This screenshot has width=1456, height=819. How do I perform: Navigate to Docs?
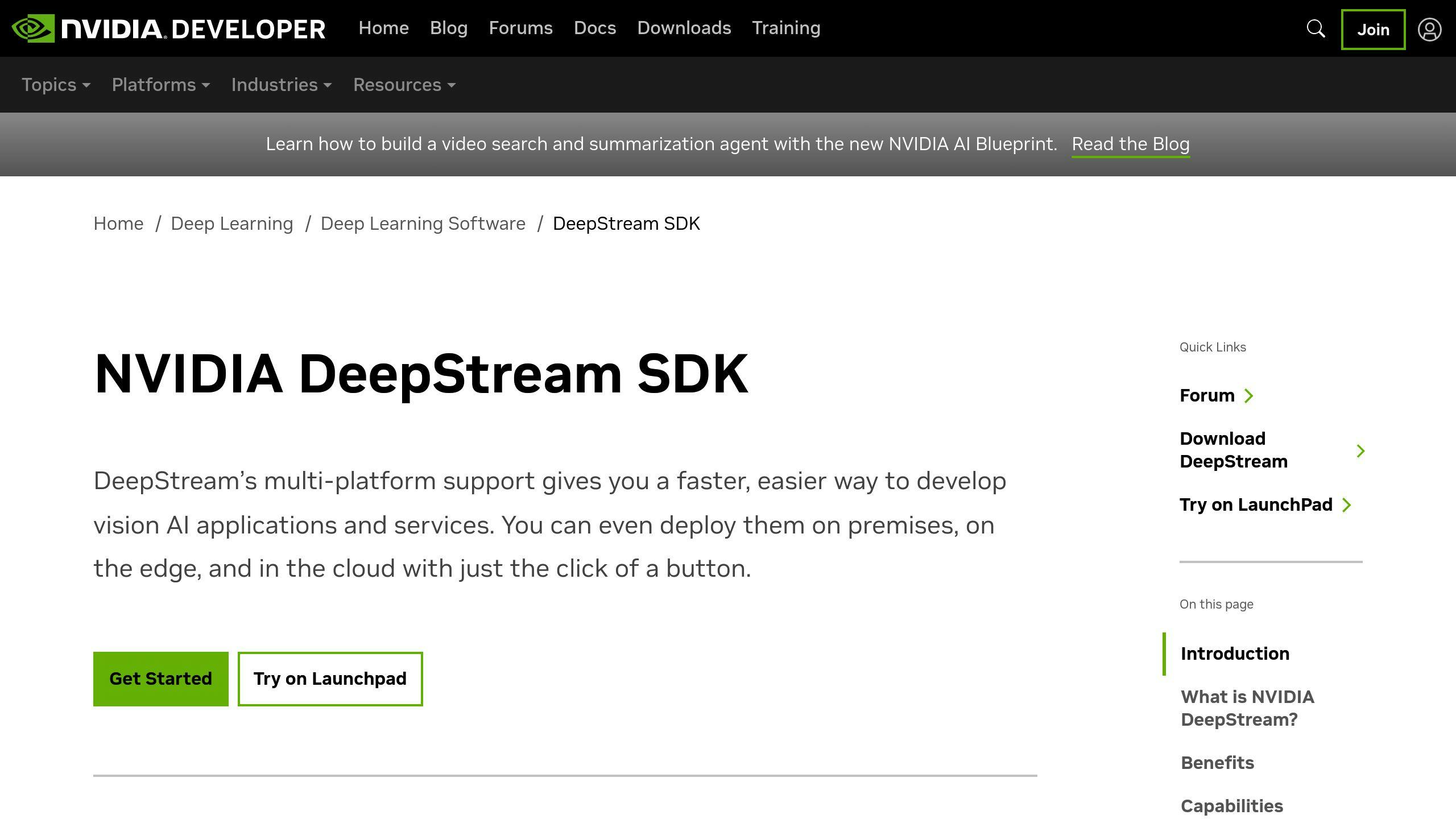coord(595,28)
